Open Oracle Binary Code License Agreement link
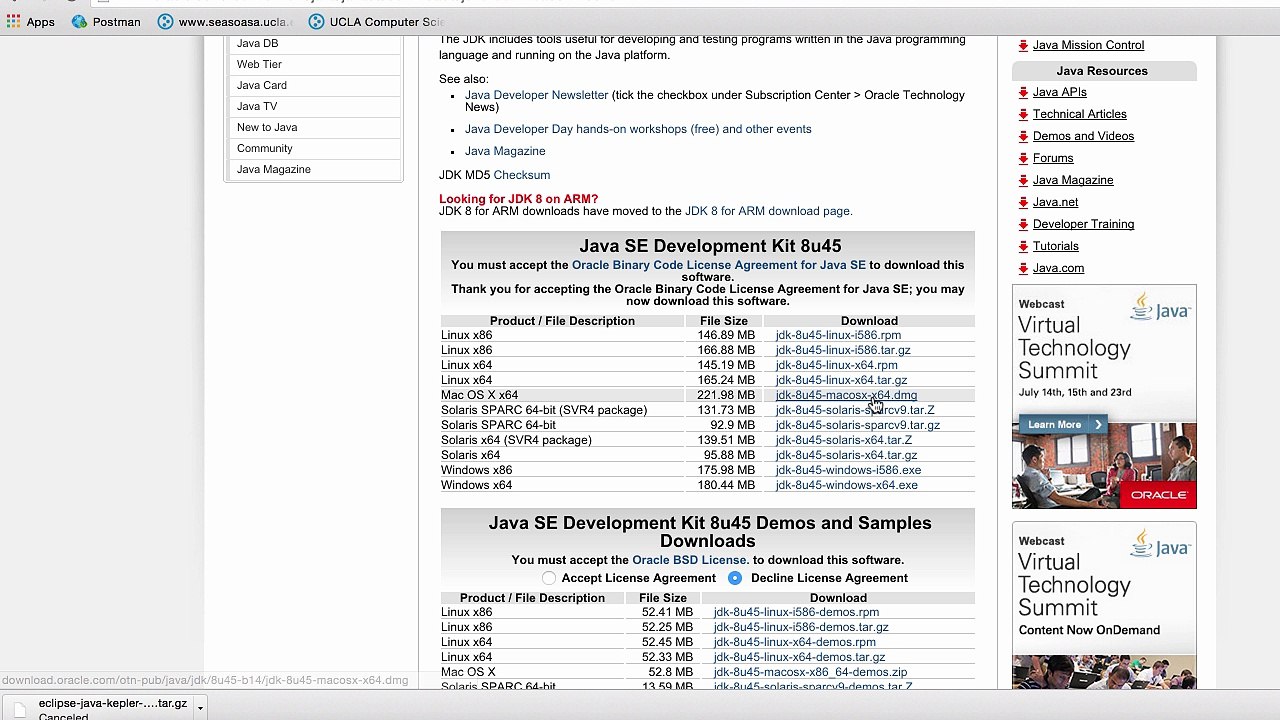1280x720 pixels. click(x=719, y=265)
